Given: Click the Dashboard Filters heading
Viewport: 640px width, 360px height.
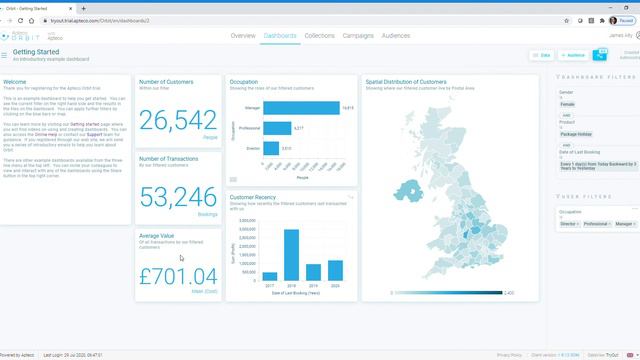Looking at the screenshot, I should (596, 77).
